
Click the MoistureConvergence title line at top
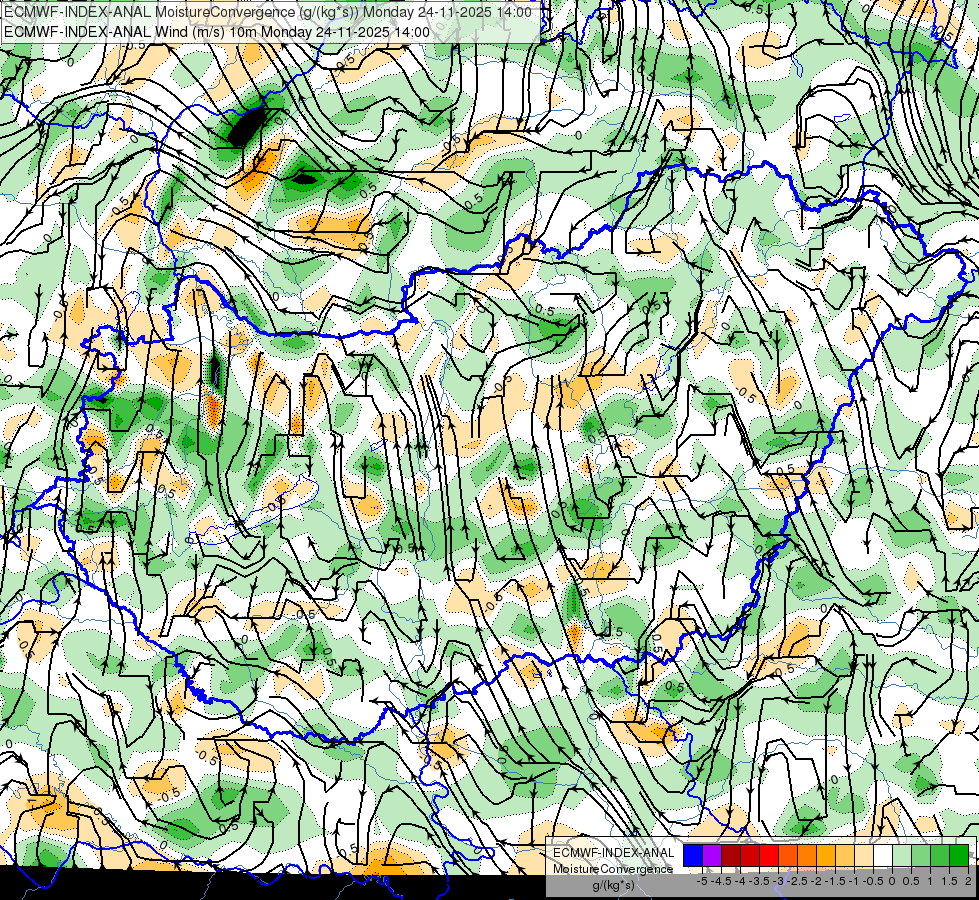[x=268, y=12]
